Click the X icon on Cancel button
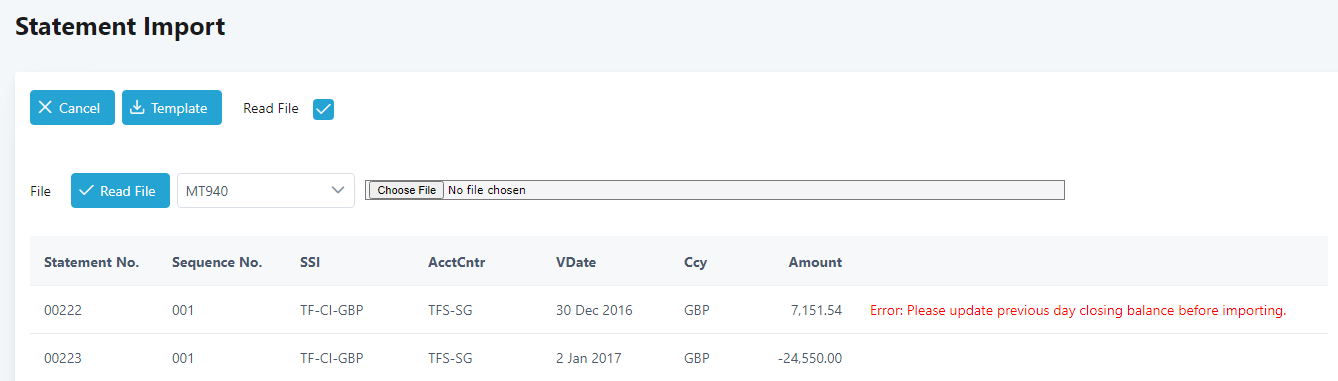Screen dimensions: 1338x381 point(45,108)
